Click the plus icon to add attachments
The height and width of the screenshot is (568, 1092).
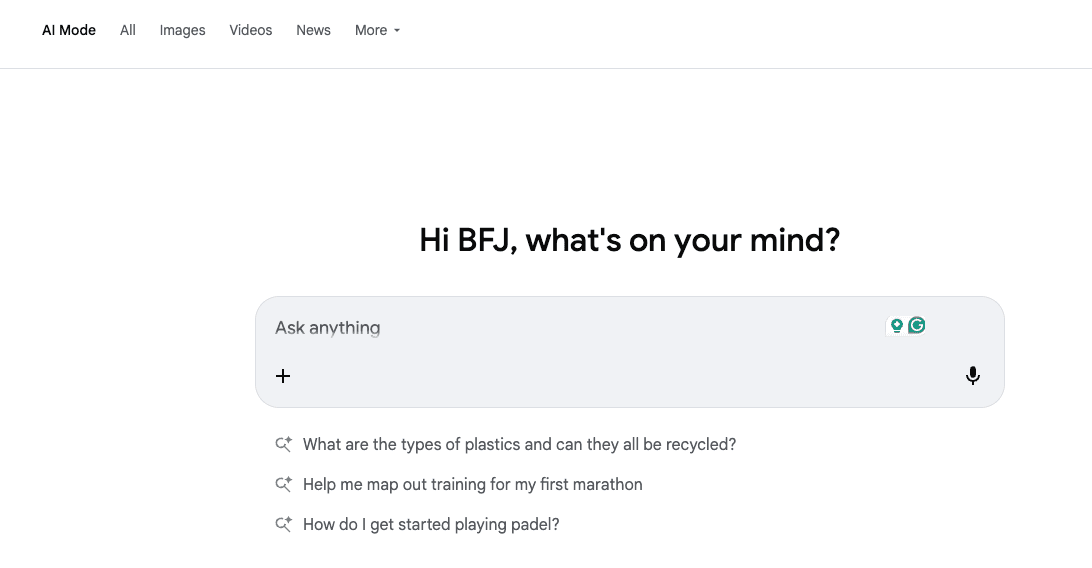click(x=283, y=376)
